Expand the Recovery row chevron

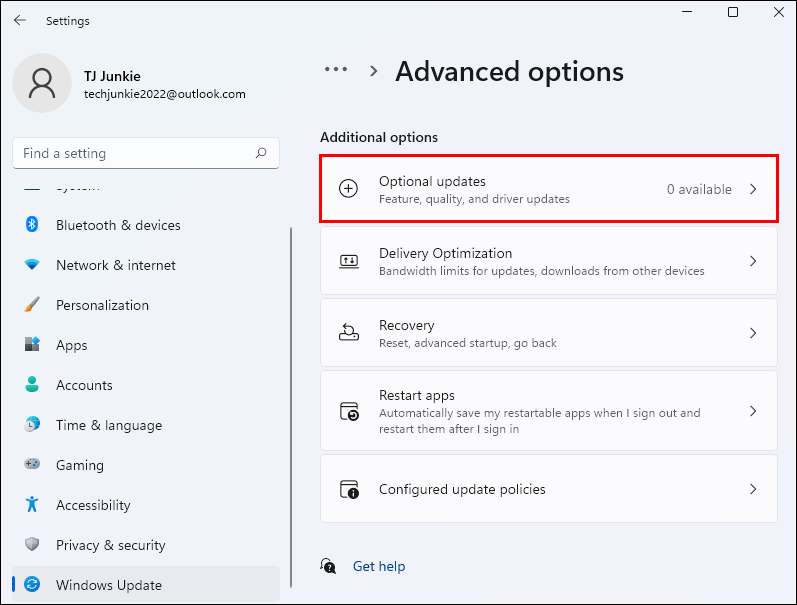(x=754, y=333)
